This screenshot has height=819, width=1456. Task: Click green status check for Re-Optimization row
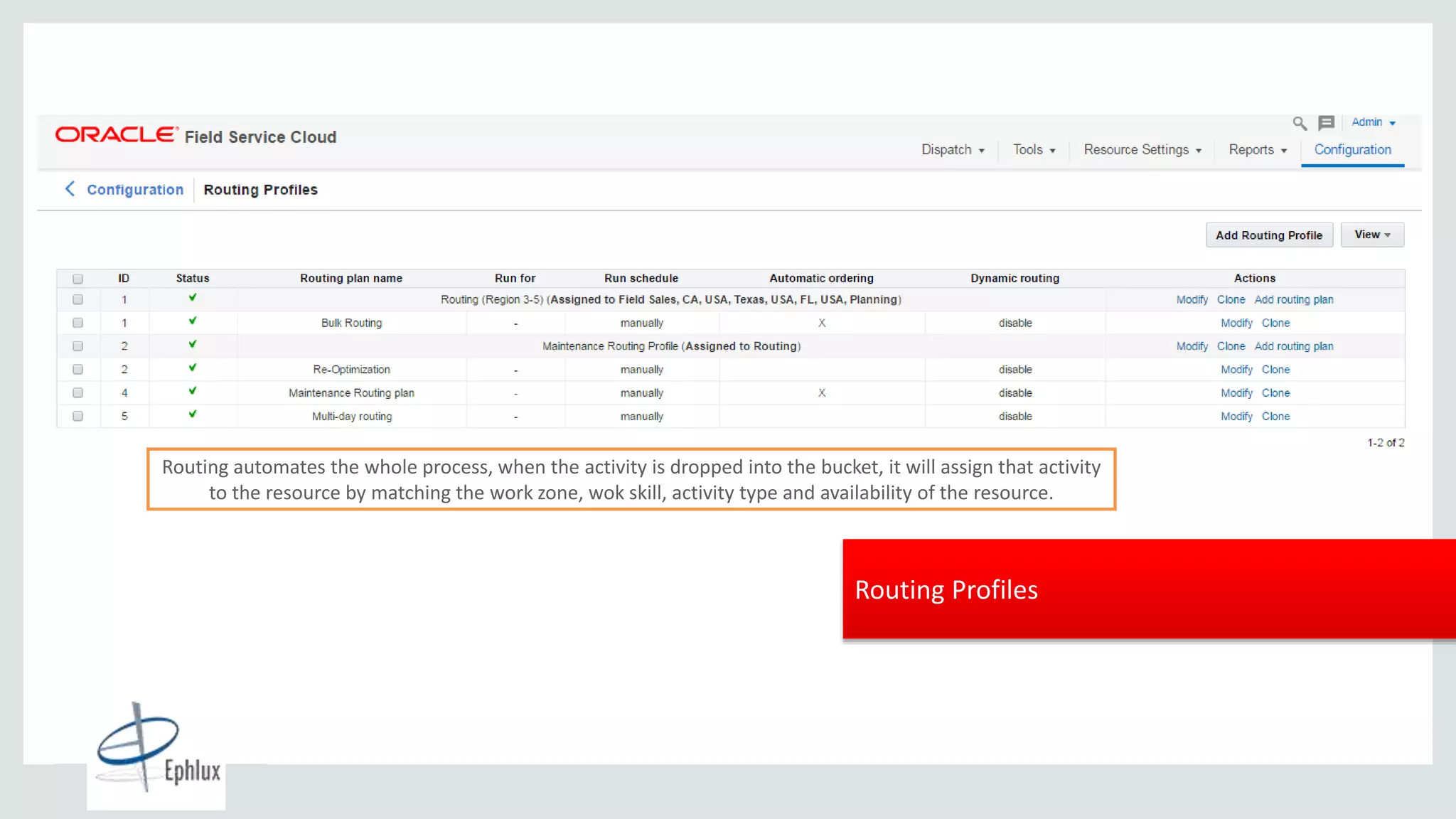click(193, 368)
